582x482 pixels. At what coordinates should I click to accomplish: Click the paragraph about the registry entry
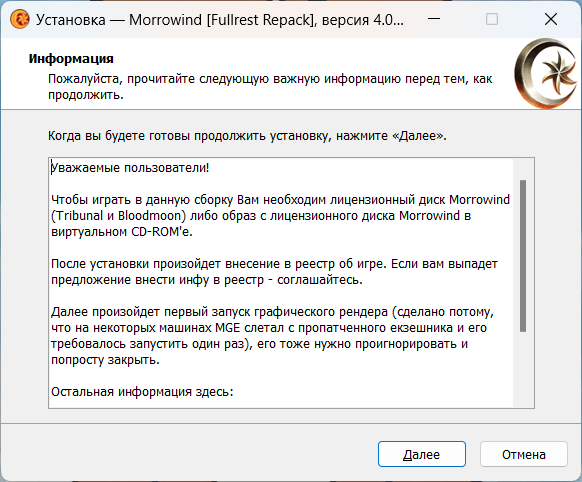274,272
